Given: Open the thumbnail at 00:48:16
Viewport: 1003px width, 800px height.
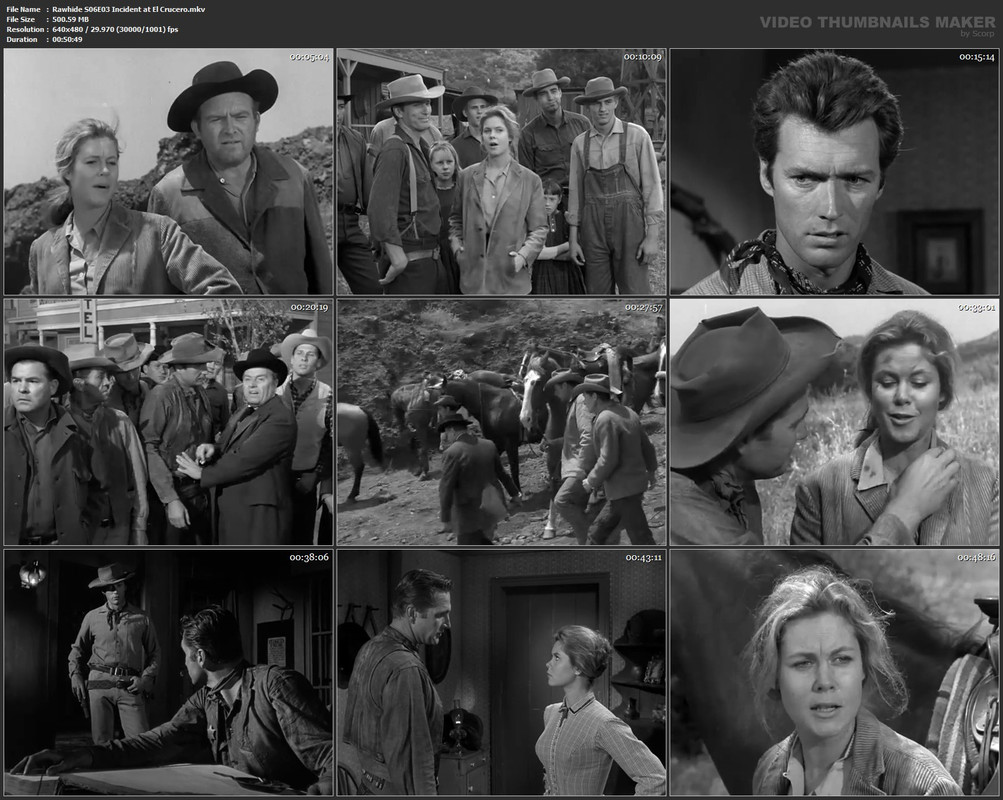Looking at the screenshot, I should click(x=835, y=672).
